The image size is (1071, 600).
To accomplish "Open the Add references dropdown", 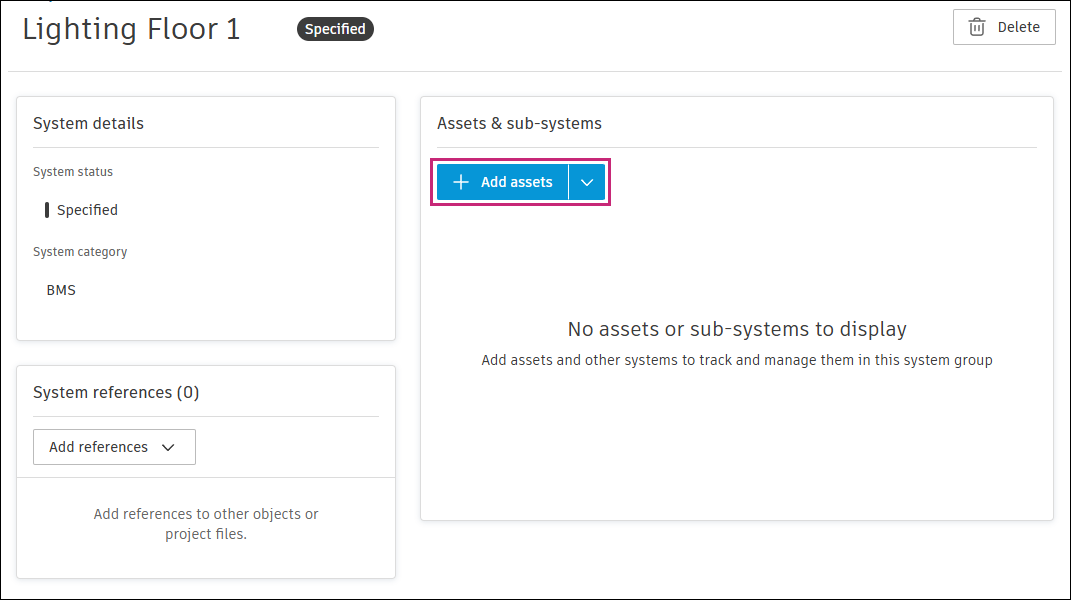I will (x=114, y=447).
